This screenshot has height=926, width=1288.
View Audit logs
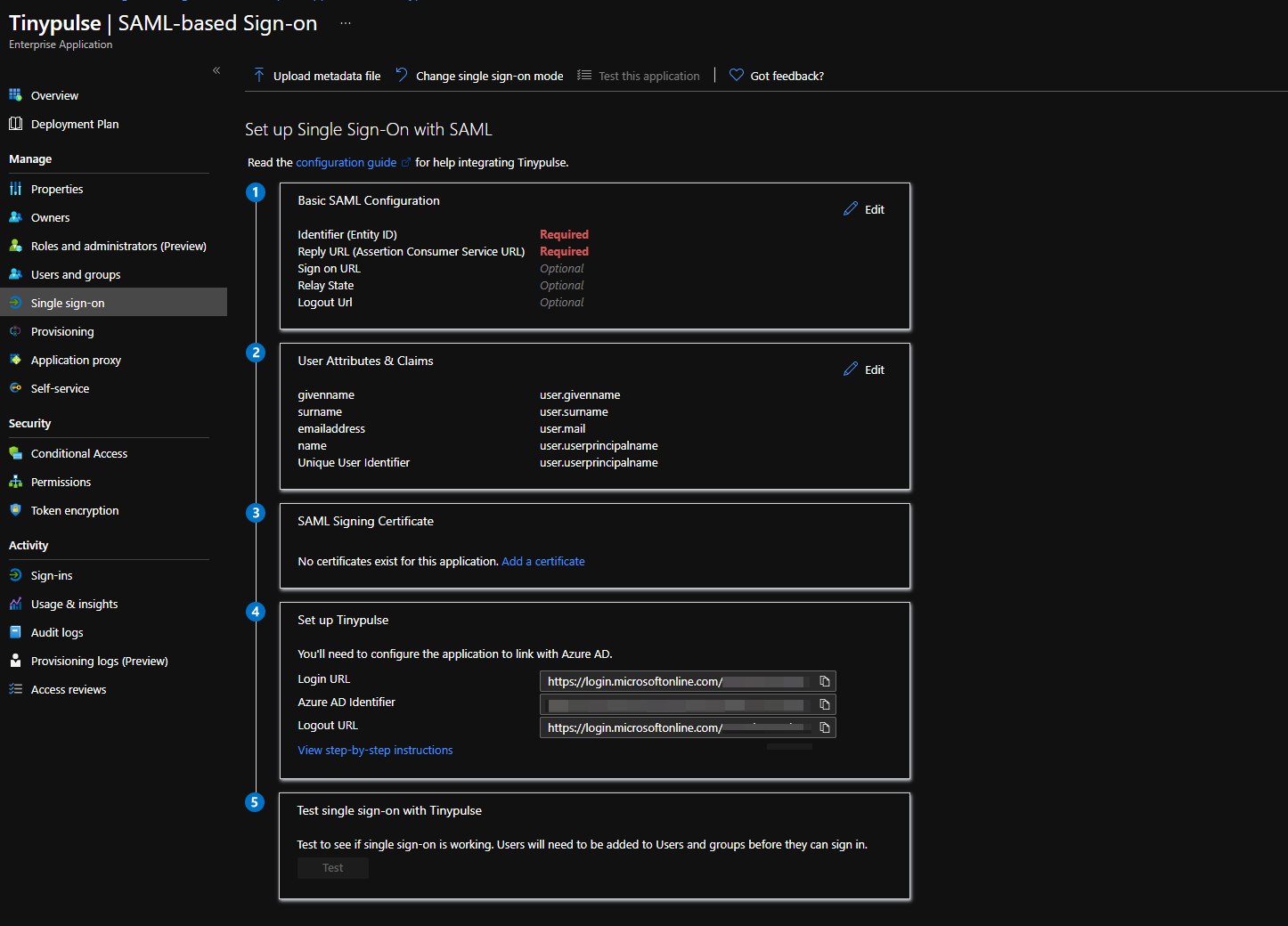click(57, 632)
